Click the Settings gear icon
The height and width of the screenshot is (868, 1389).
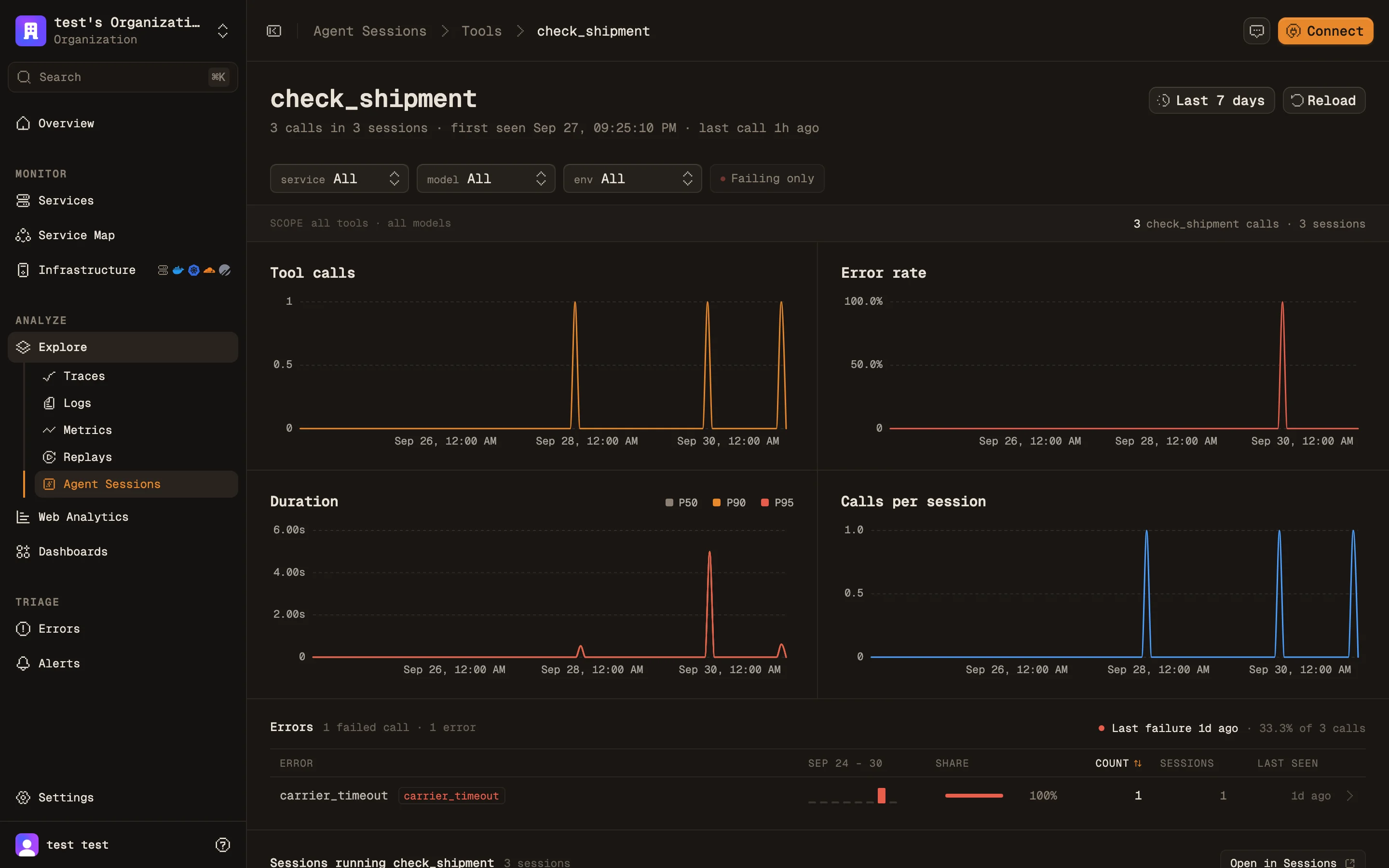pos(23,798)
